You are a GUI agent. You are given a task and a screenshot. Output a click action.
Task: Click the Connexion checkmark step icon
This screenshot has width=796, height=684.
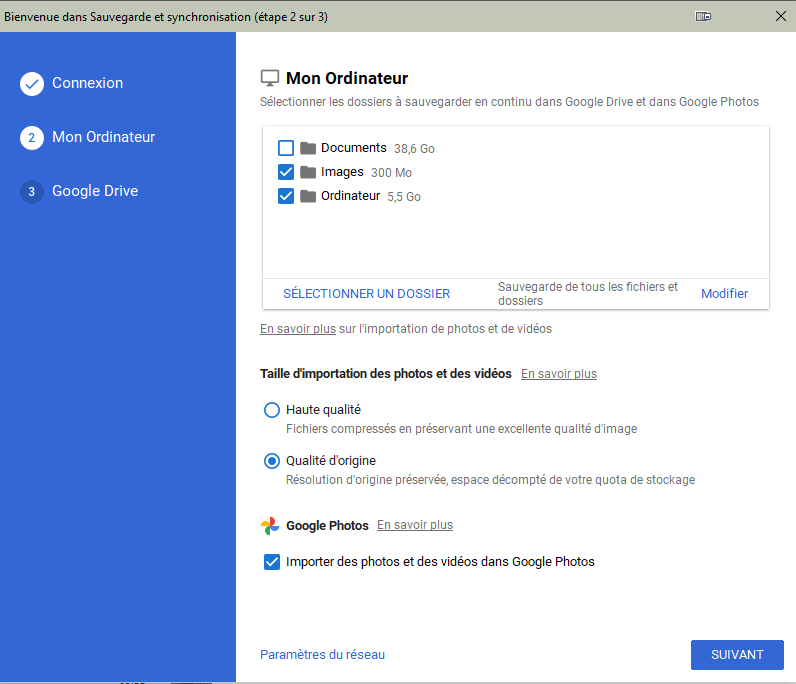pos(32,84)
